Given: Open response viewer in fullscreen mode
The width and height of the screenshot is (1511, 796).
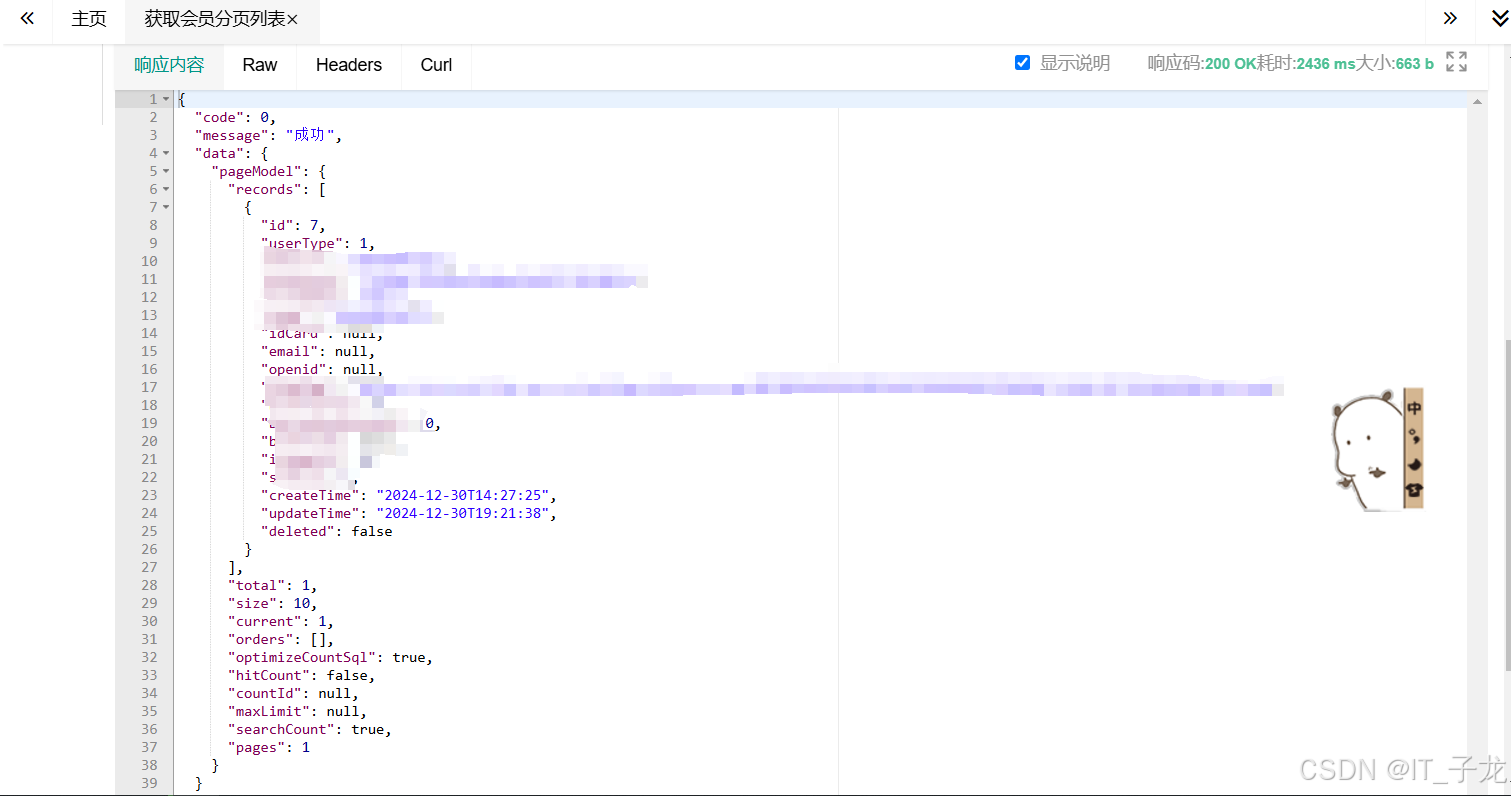Looking at the screenshot, I should (1456, 62).
